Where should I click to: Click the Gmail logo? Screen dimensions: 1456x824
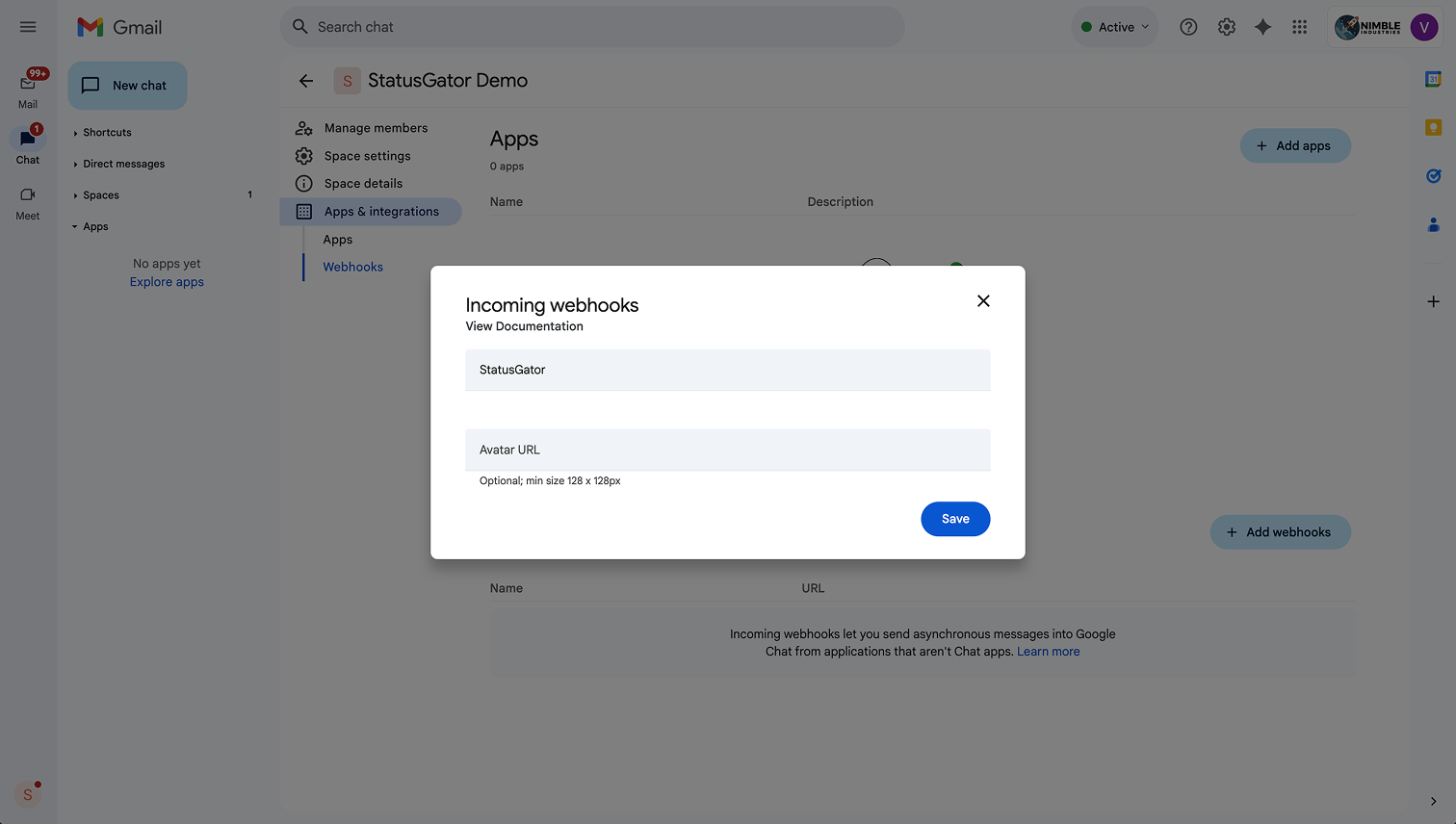119,27
